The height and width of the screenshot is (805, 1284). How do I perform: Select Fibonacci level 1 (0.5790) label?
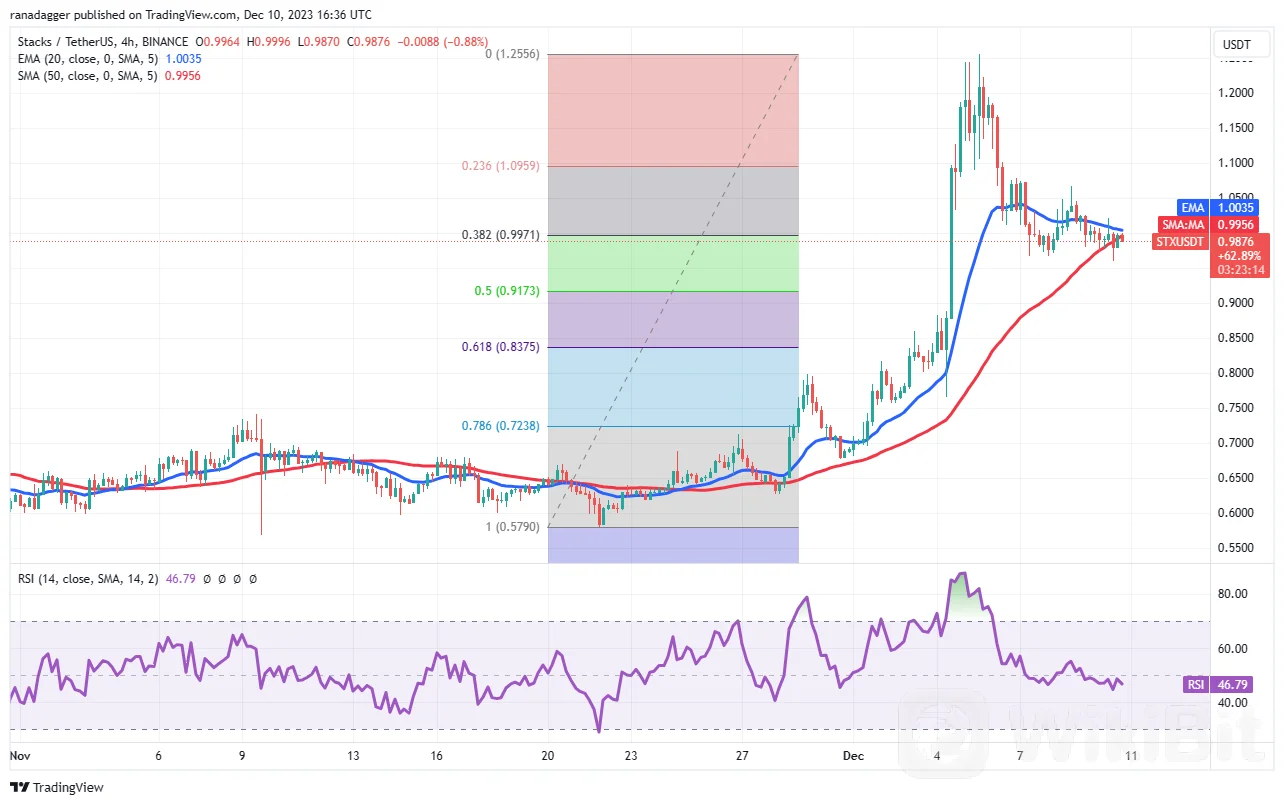pos(510,526)
